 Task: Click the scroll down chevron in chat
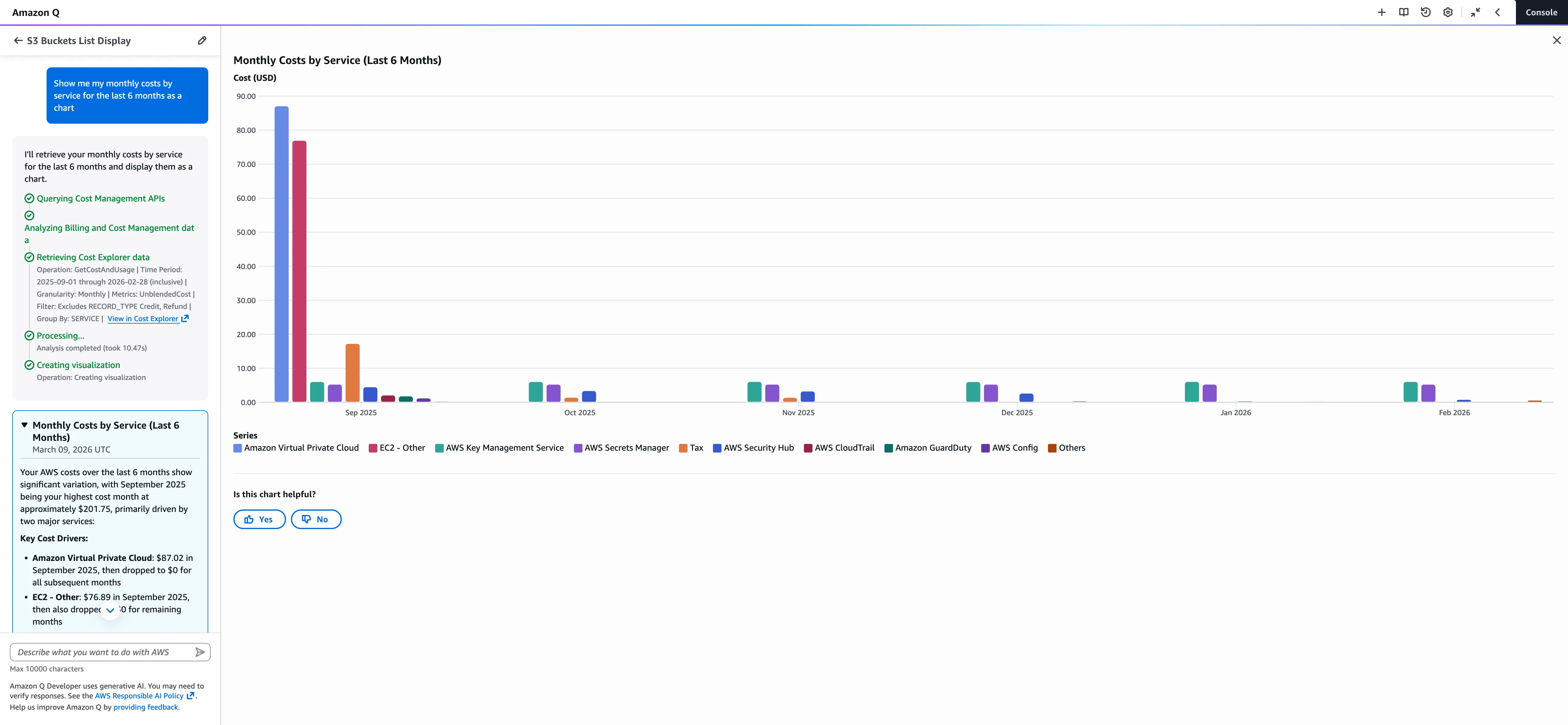click(x=110, y=610)
